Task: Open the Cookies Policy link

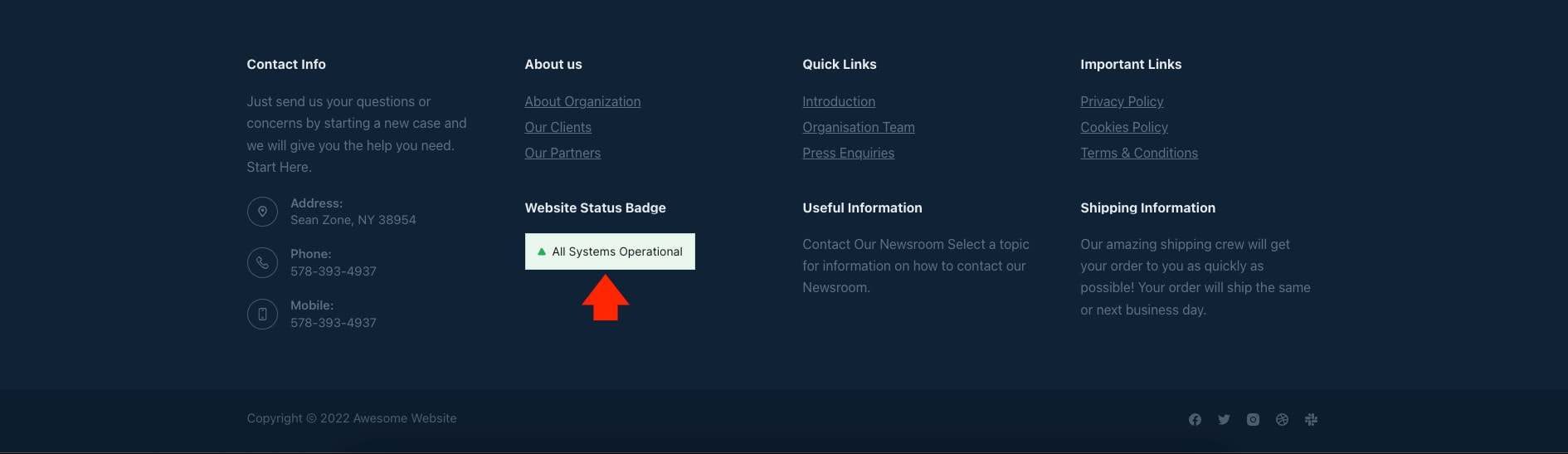Action: (x=1124, y=127)
